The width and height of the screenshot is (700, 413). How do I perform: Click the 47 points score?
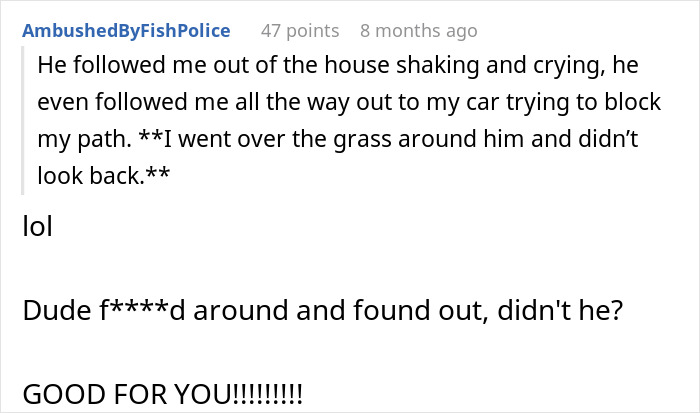click(299, 30)
